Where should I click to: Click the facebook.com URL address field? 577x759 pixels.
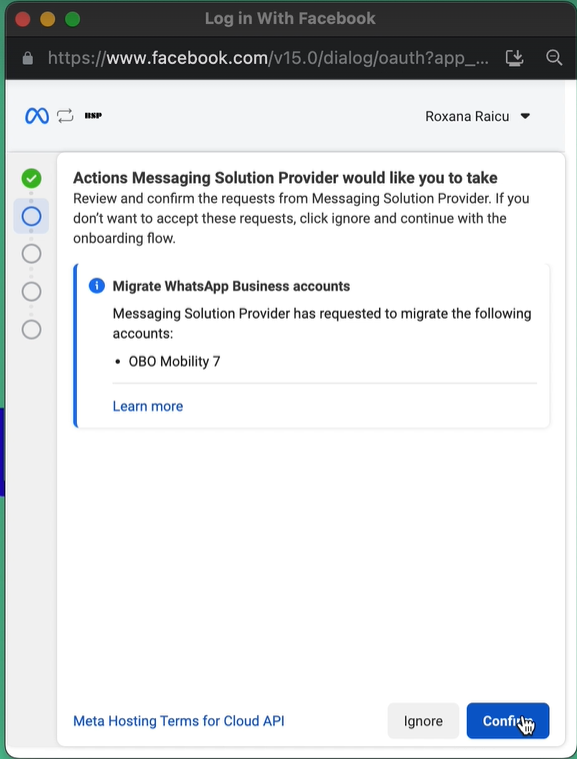(269, 58)
